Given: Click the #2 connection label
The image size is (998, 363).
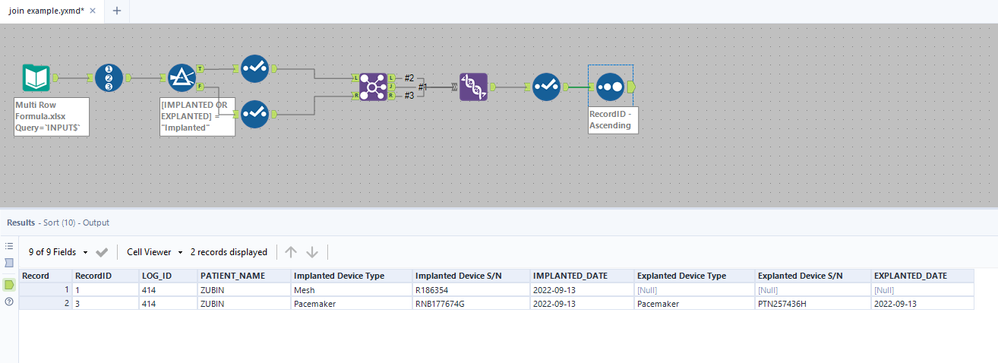Looking at the screenshot, I should pyautogui.click(x=409, y=77).
